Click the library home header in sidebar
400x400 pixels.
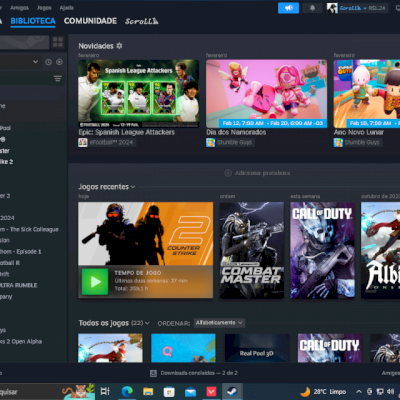pyautogui.click(x=33, y=91)
